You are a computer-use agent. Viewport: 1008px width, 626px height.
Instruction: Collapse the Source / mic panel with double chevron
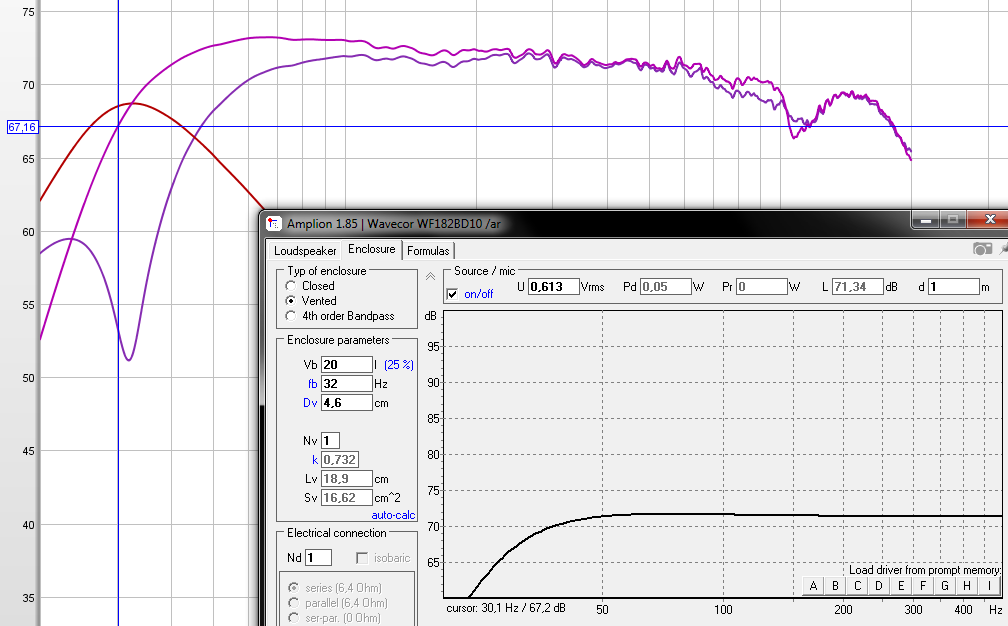point(430,276)
